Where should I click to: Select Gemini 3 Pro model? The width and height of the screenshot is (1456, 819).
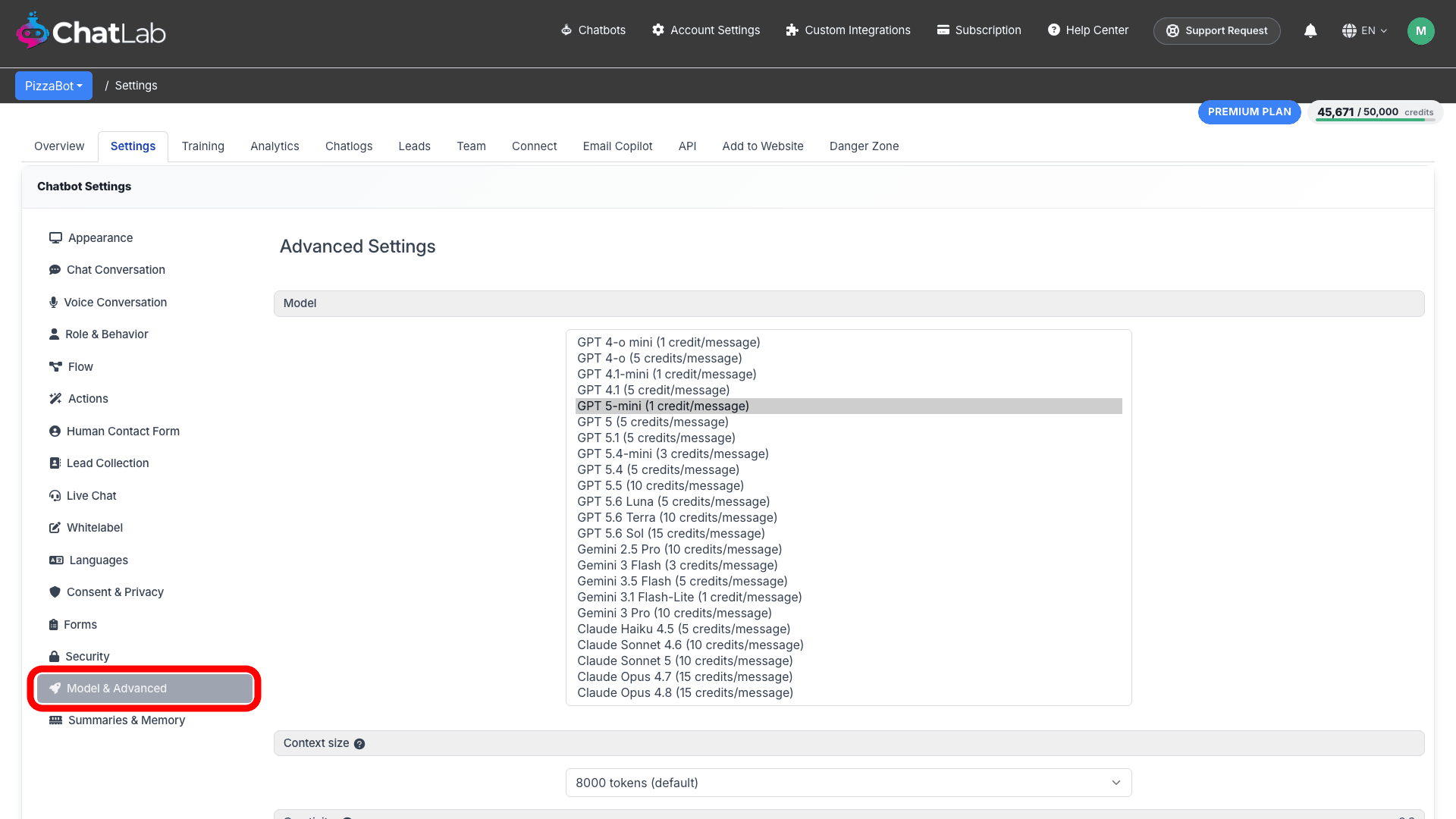pyautogui.click(x=849, y=613)
